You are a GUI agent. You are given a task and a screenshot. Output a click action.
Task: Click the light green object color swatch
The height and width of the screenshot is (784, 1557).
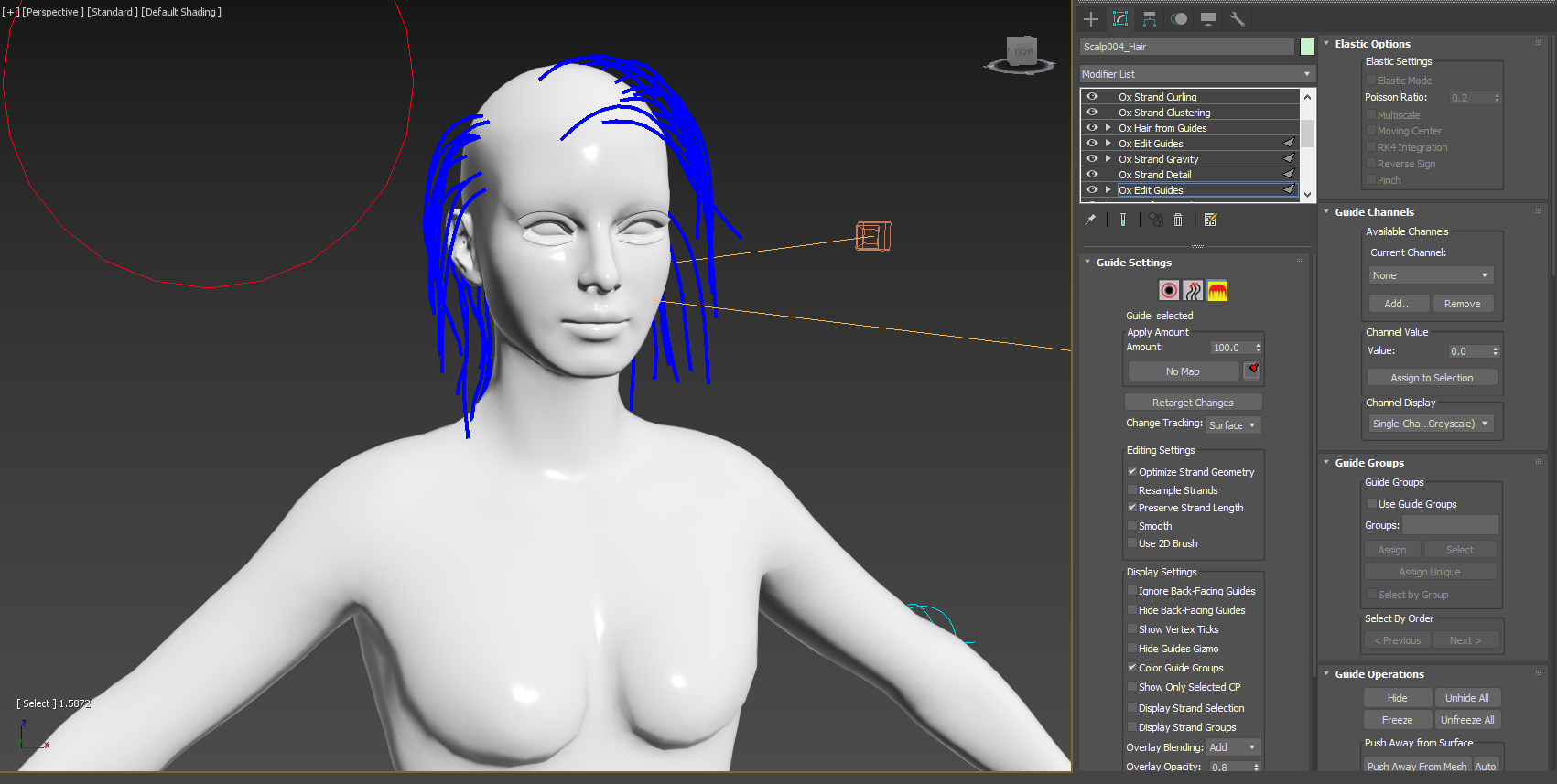coord(1307,47)
